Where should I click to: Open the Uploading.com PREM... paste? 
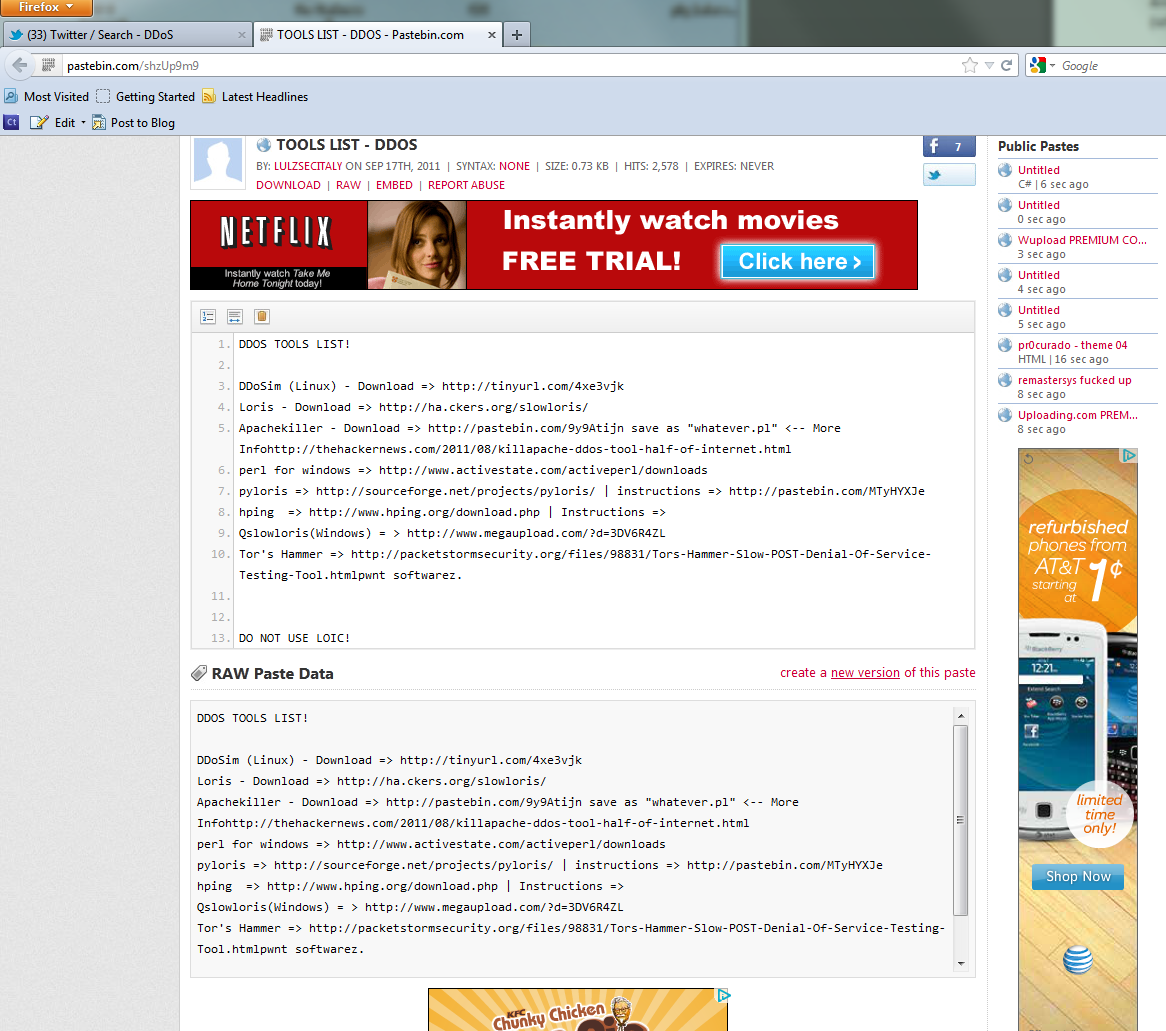click(x=1078, y=415)
